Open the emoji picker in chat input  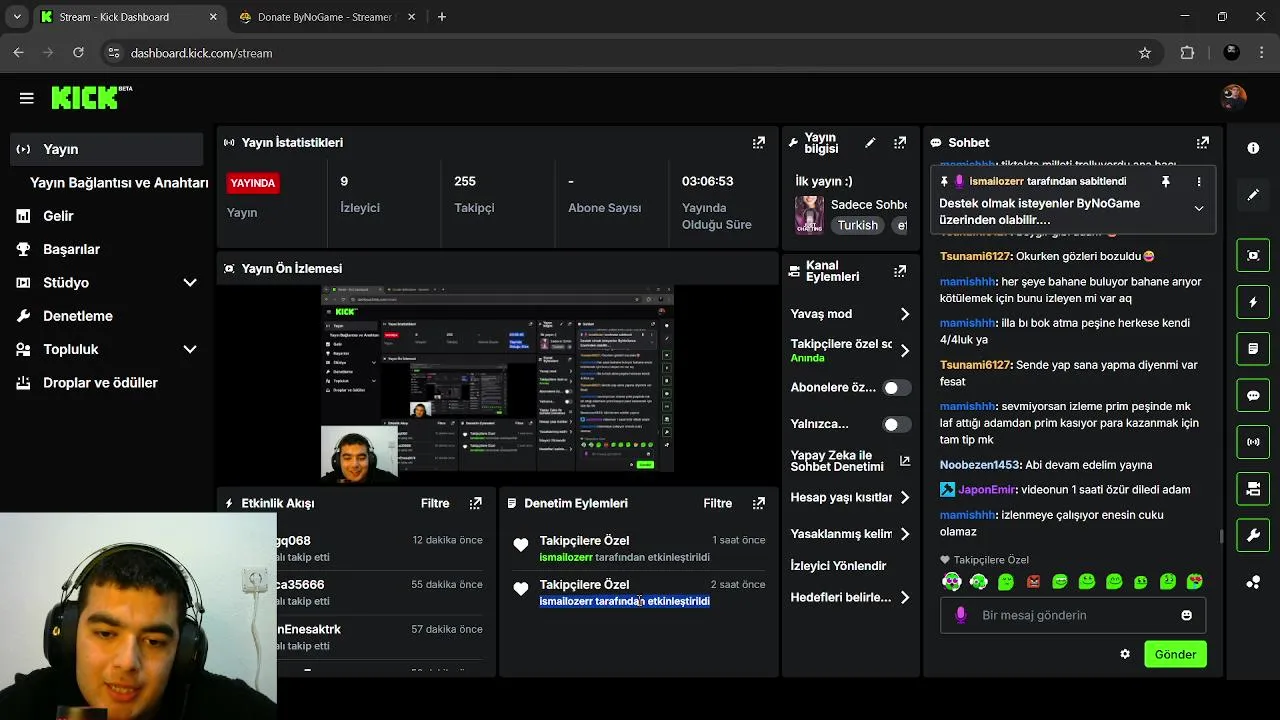tap(1187, 615)
